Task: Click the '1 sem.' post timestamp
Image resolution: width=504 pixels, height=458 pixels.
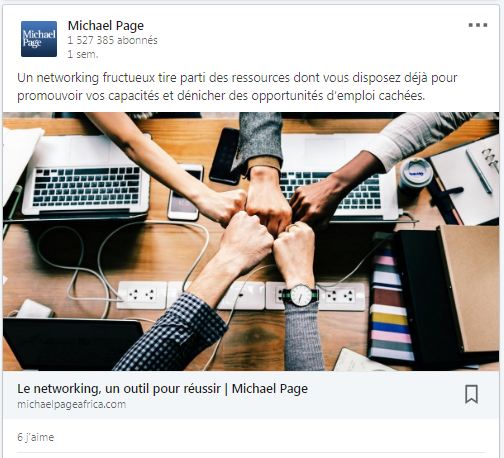Action: 83,54
